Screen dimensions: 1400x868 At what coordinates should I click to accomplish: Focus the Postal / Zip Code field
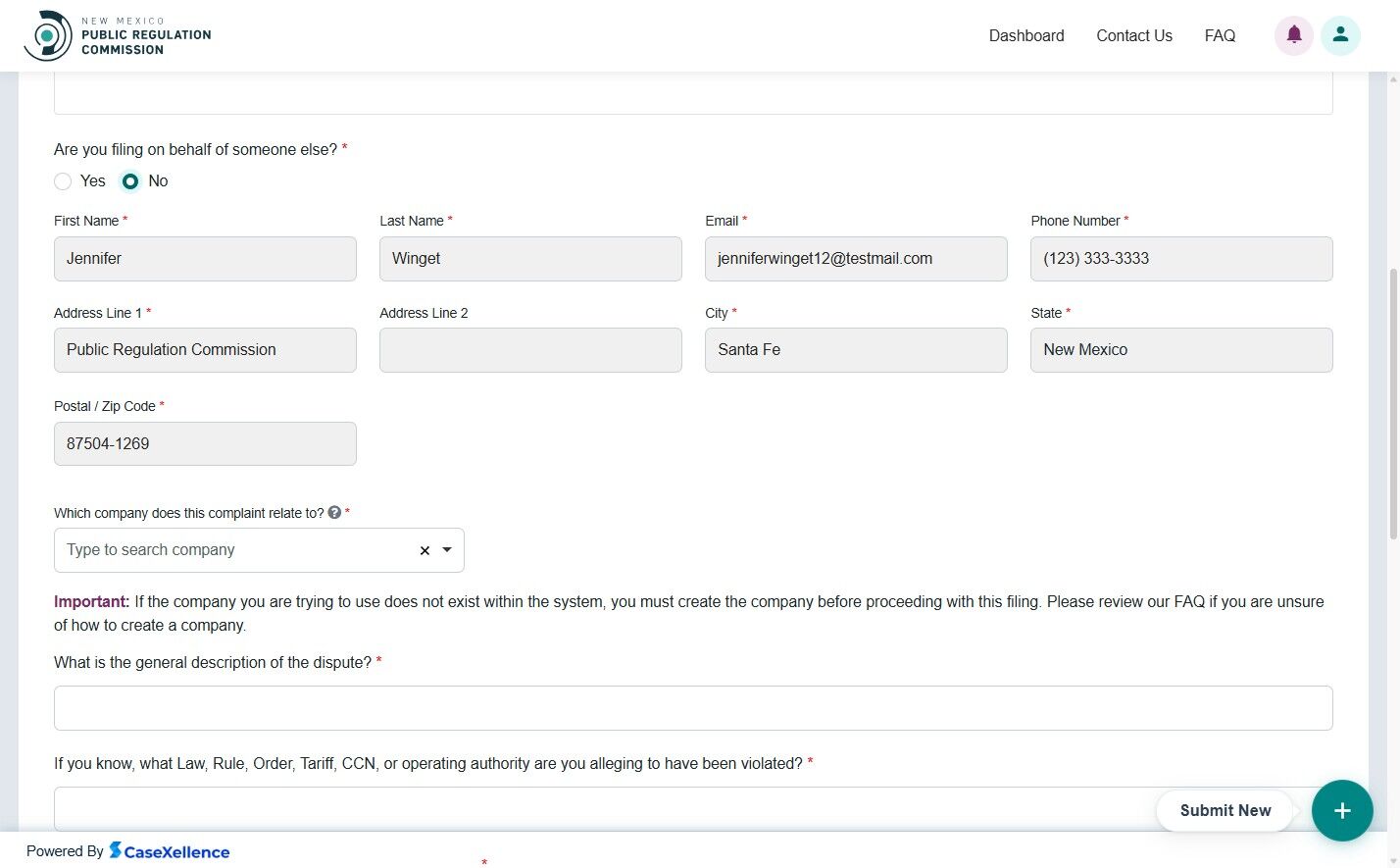tap(204, 443)
